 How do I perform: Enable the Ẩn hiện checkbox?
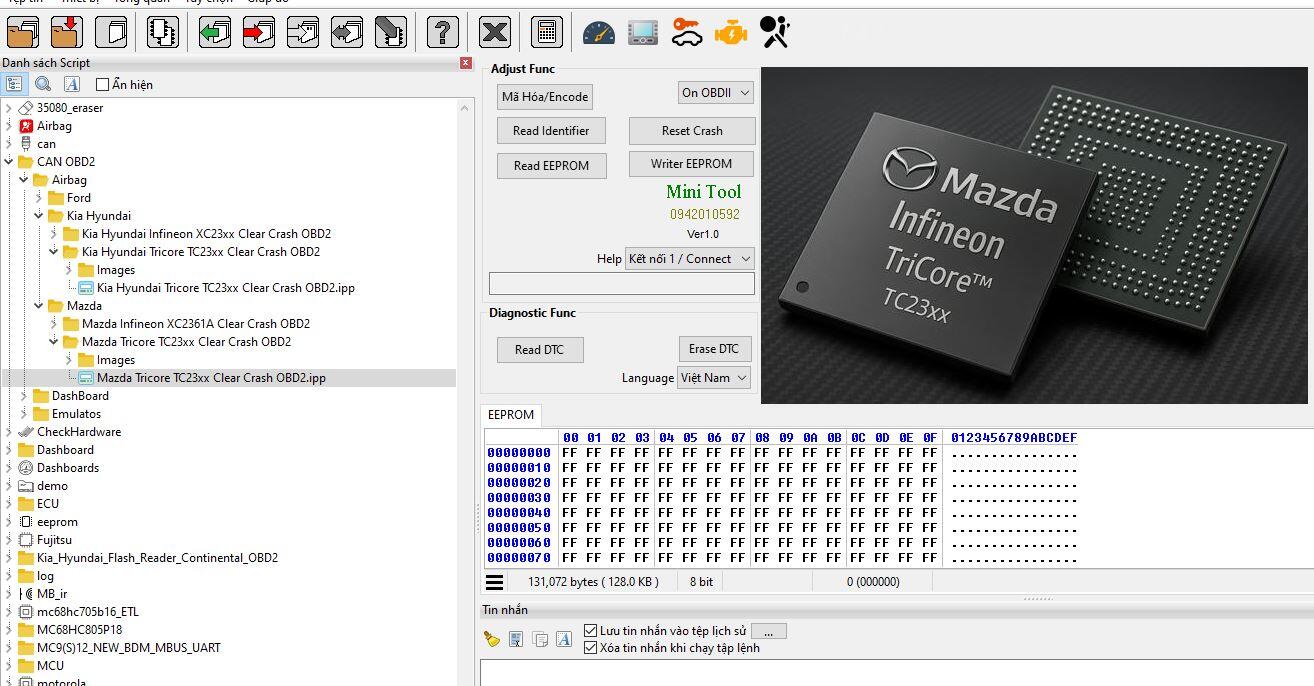click(x=102, y=85)
